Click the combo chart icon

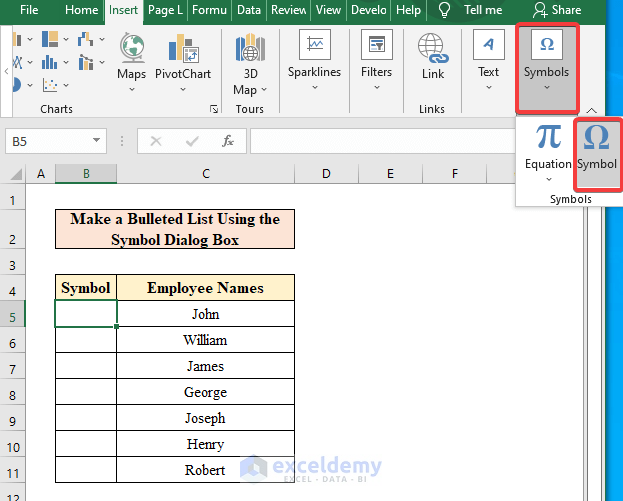85,62
